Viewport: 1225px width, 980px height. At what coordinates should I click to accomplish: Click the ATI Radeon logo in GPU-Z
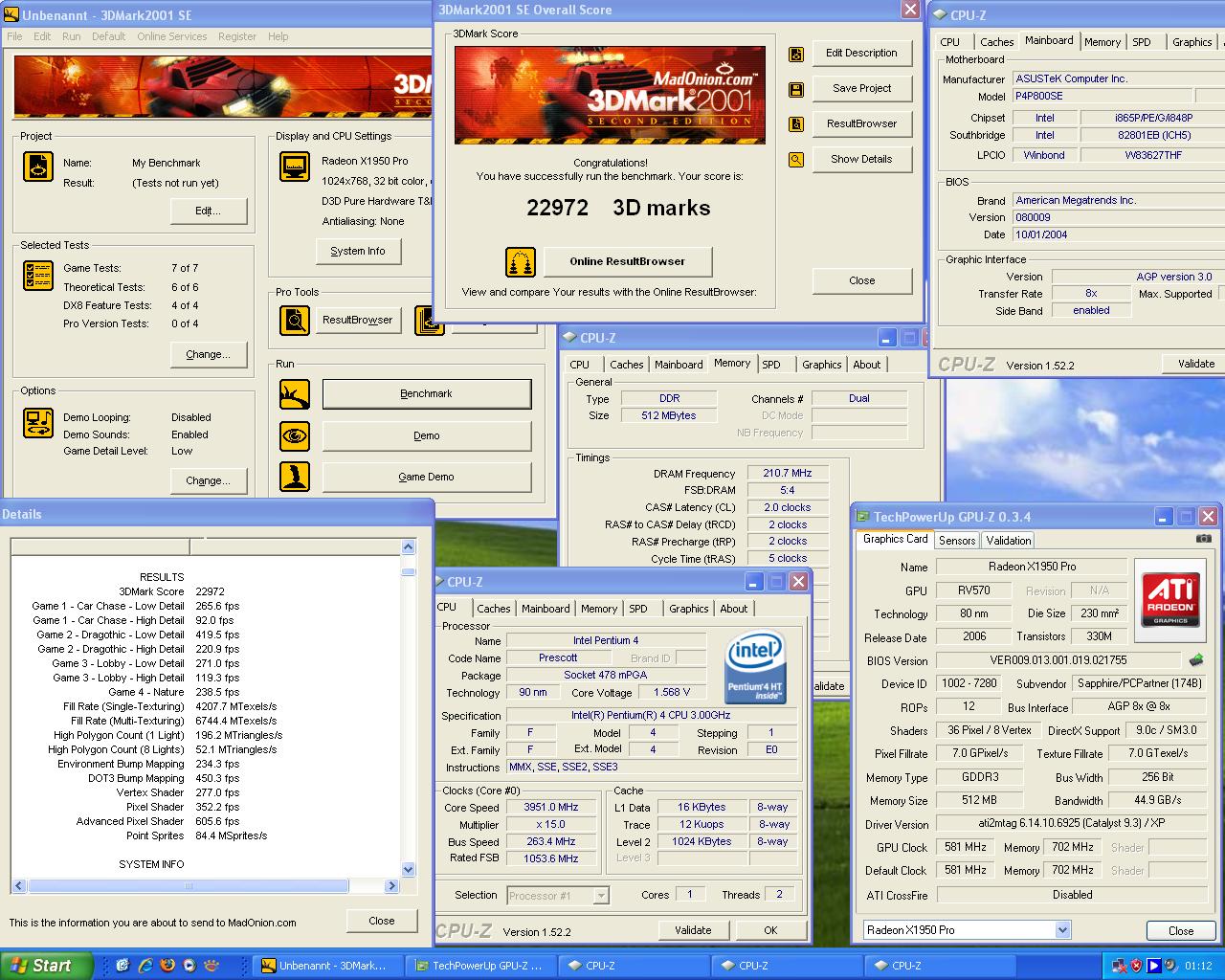[1170, 601]
